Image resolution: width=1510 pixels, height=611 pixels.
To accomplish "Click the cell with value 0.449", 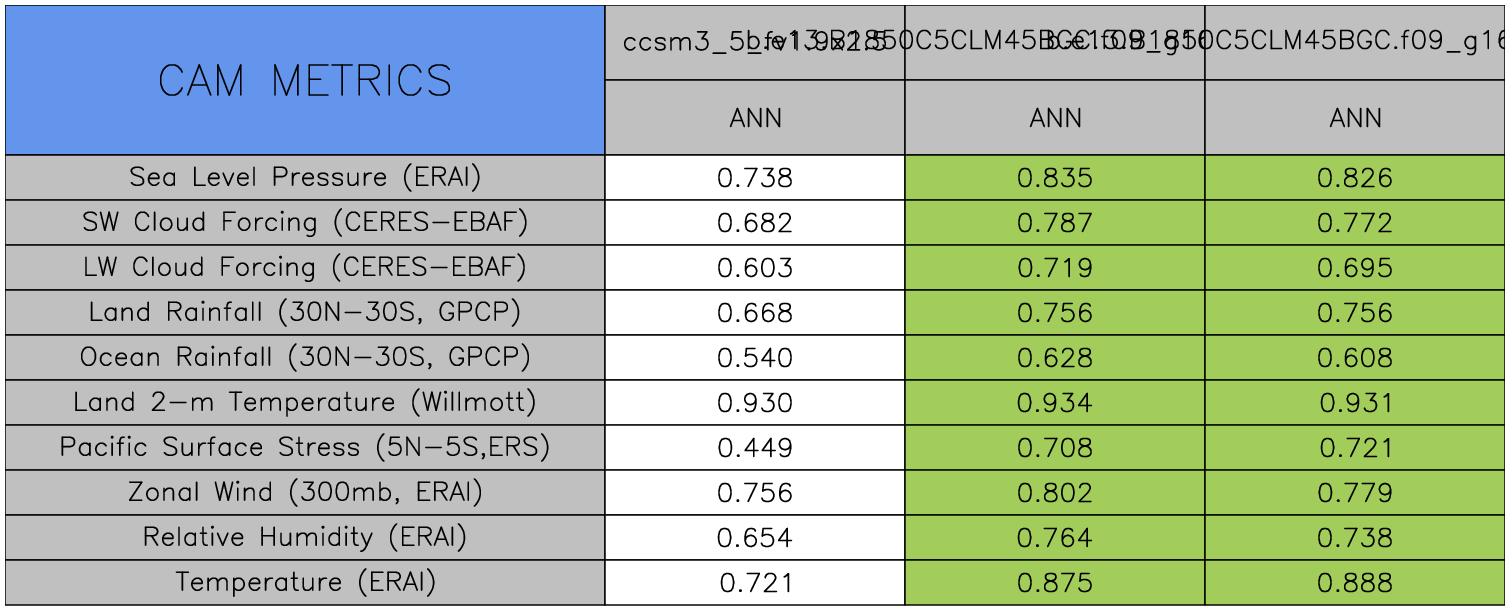I will pyautogui.click(x=755, y=447).
